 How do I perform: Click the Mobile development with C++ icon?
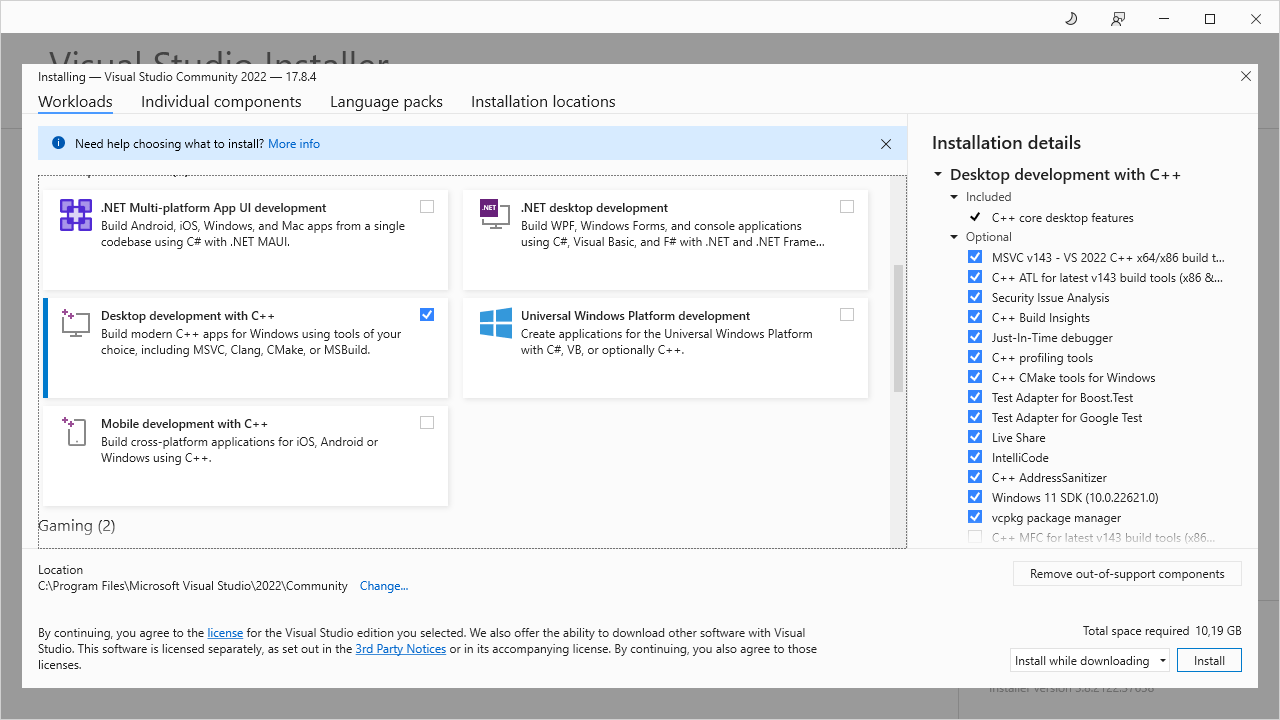coord(75,430)
